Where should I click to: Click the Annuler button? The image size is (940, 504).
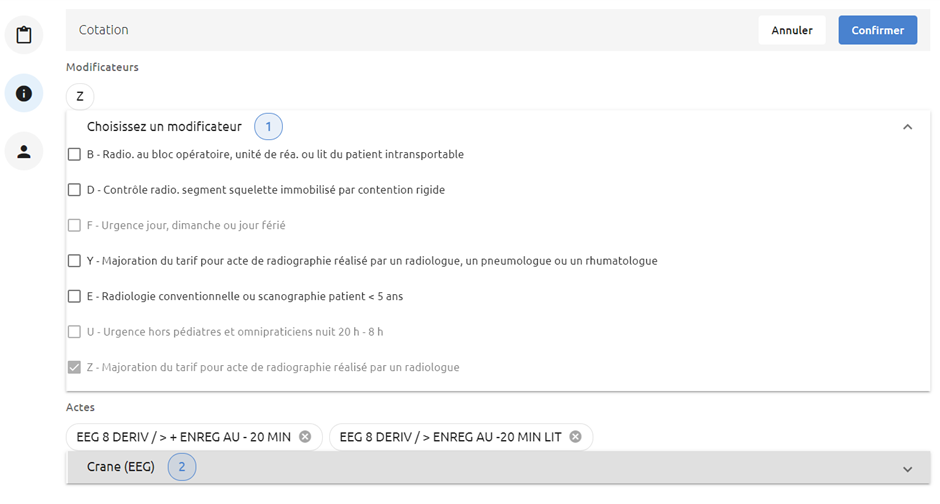792,30
